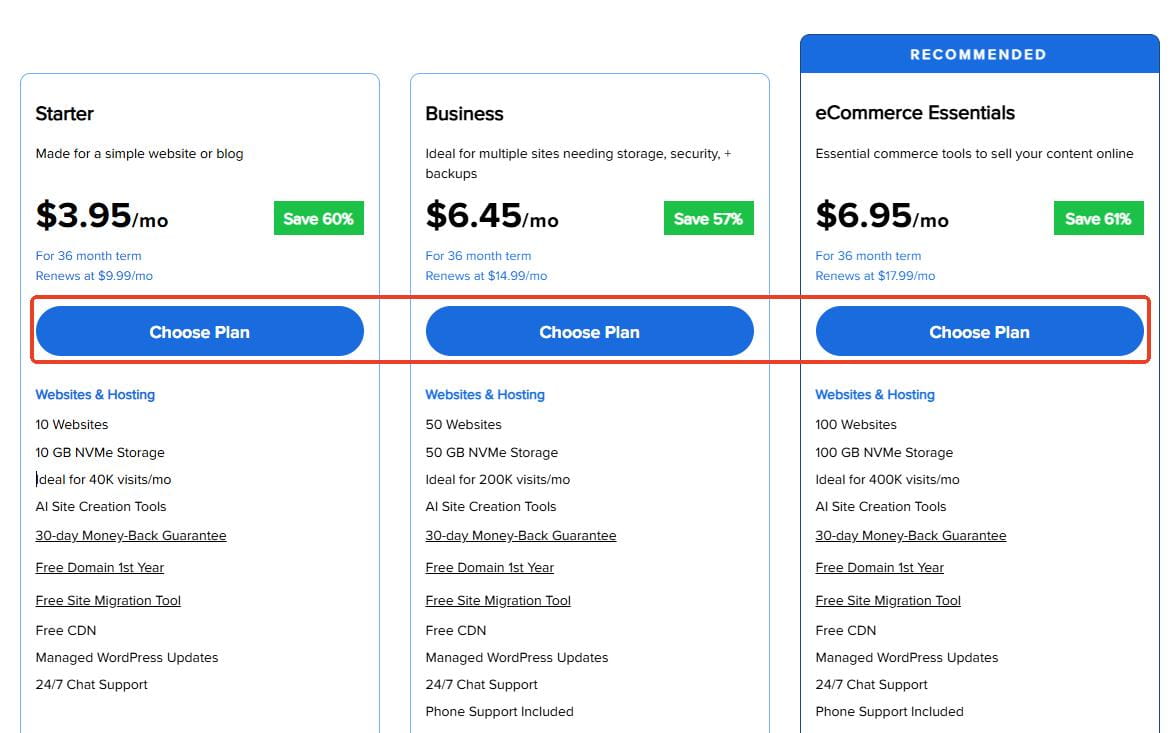Click eCommerce Essentials' Free Domain 1st Year link
Viewport: 1173px width, 733px height.
pos(880,568)
